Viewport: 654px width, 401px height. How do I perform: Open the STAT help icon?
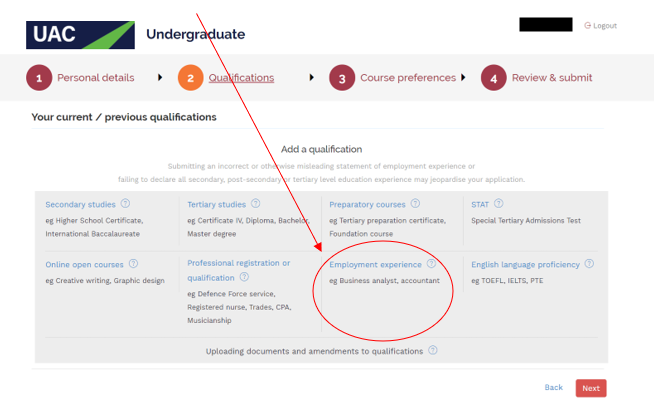pos(498,204)
